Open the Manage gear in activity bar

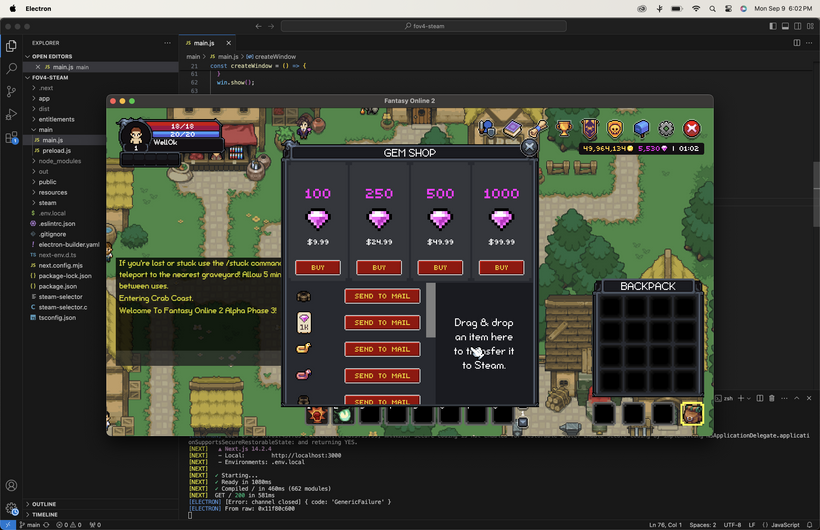11,508
